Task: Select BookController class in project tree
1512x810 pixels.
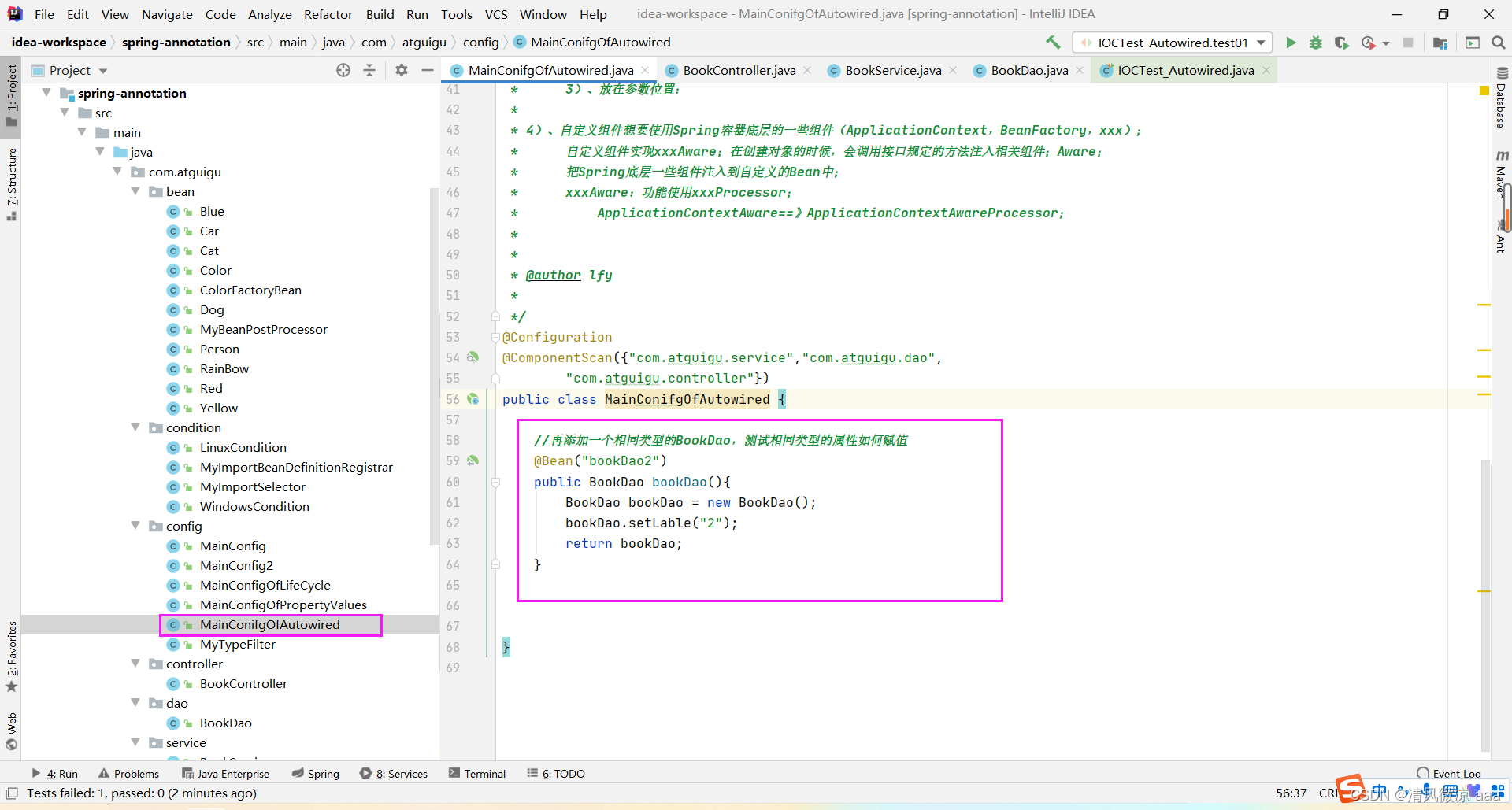Action: pyautogui.click(x=243, y=683)
